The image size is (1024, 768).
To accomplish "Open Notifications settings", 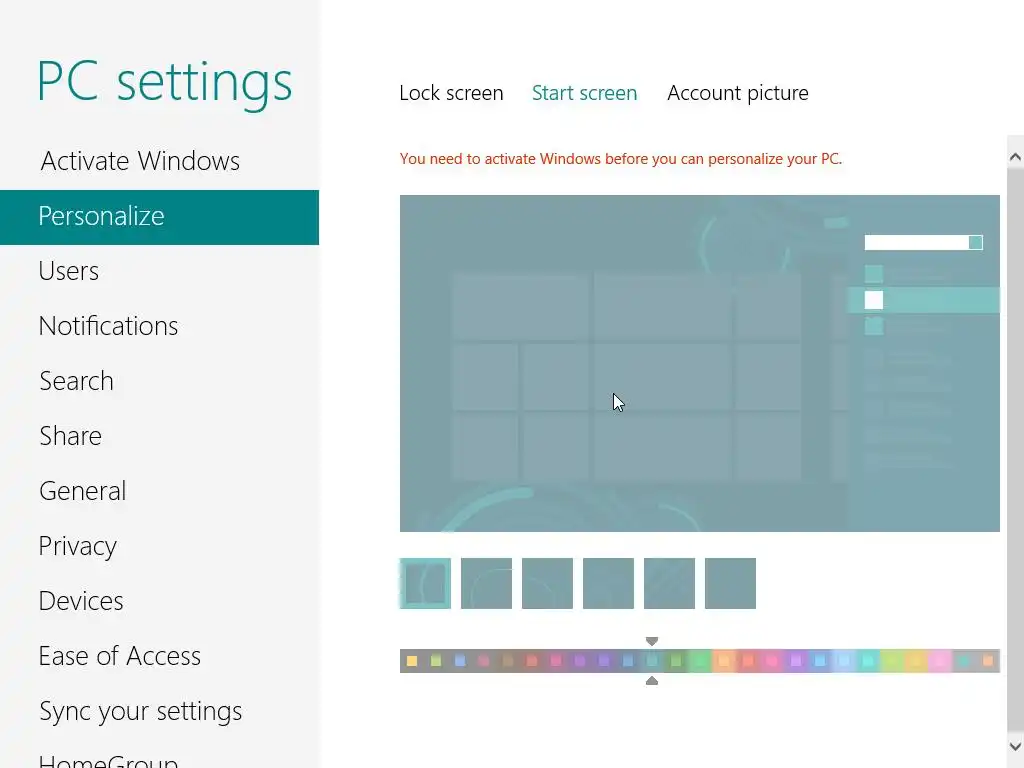I will click(159, 326).
